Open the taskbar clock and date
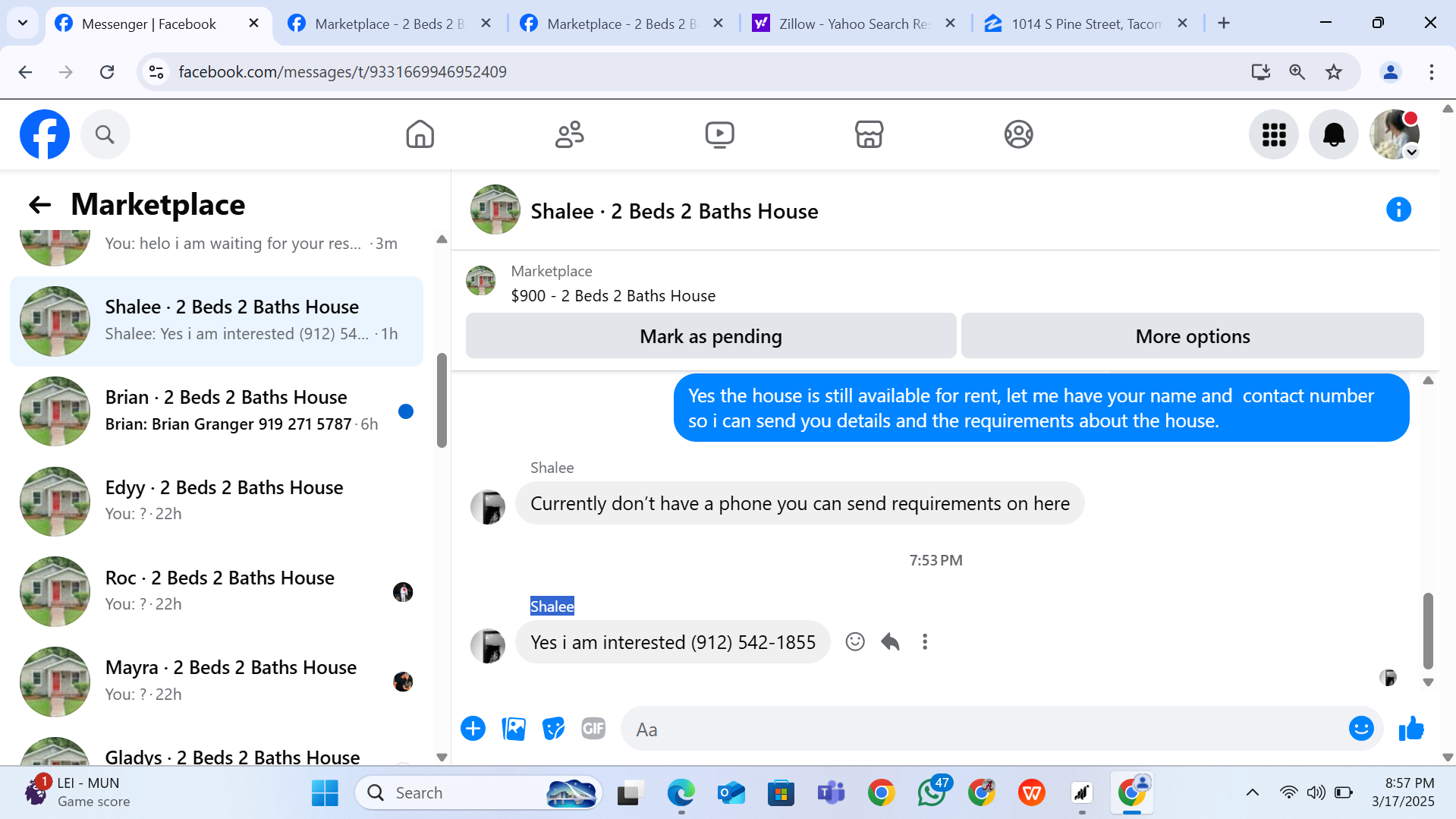 coord(1403,793)
